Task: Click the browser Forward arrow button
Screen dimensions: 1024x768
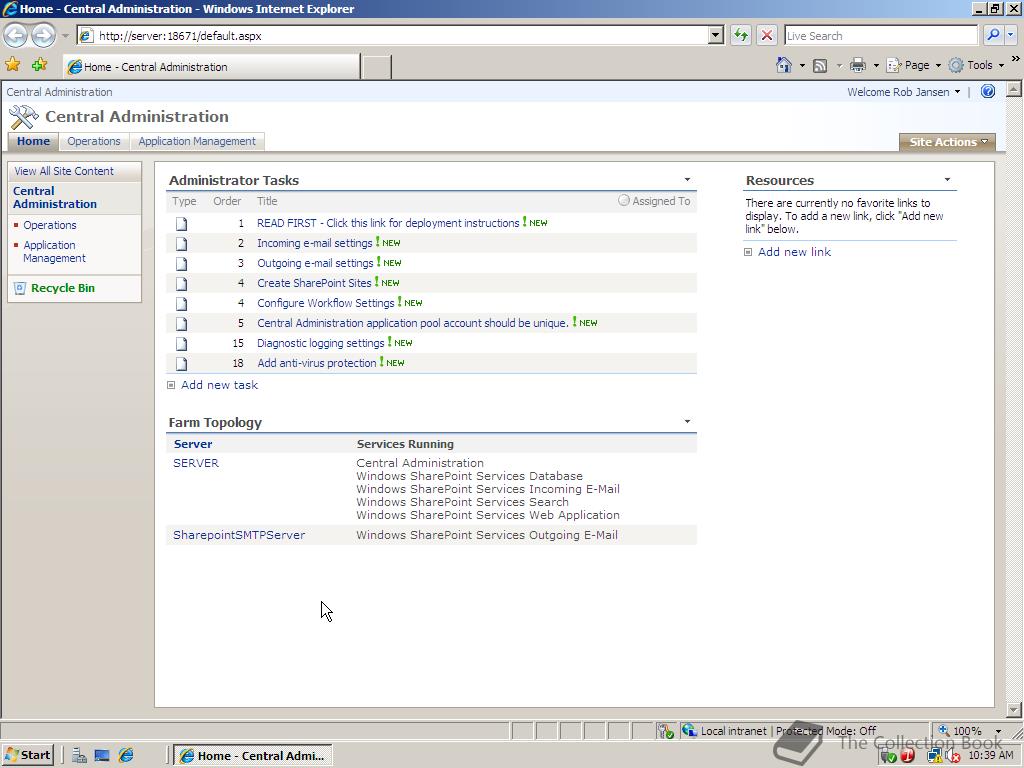Action: [43, 35]
